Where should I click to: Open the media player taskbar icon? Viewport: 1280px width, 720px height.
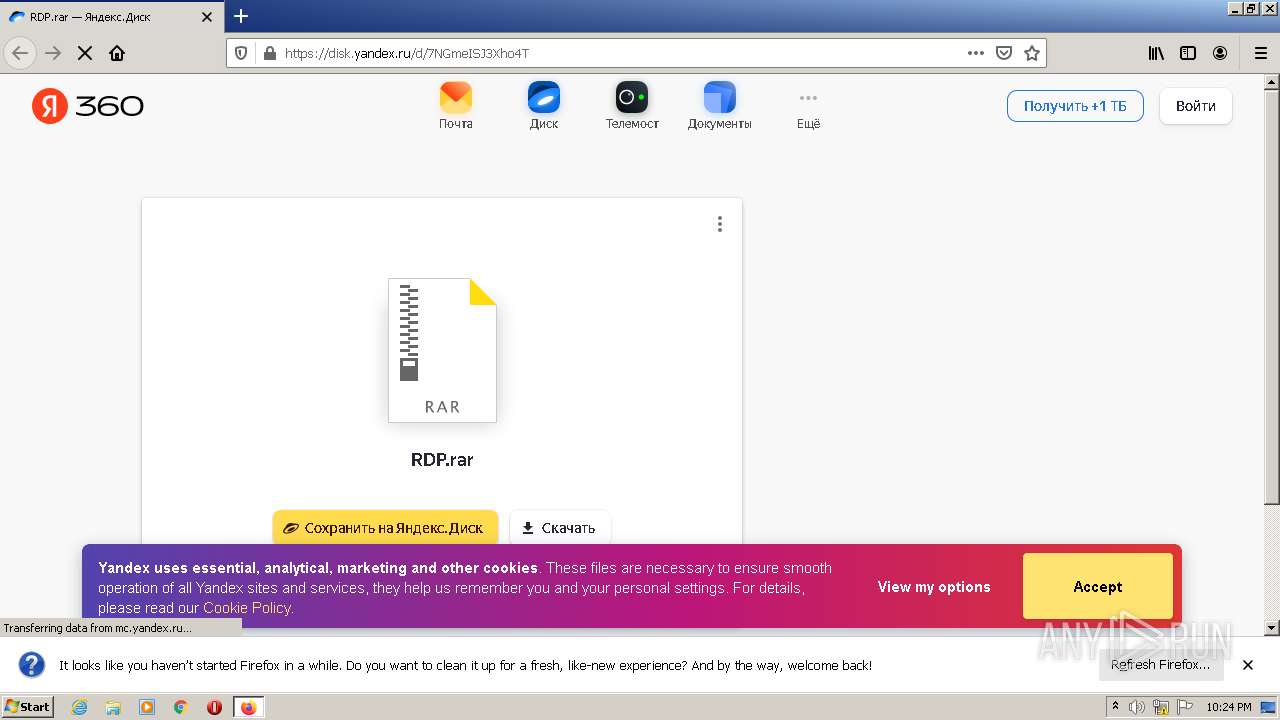[x=147, y=707]
